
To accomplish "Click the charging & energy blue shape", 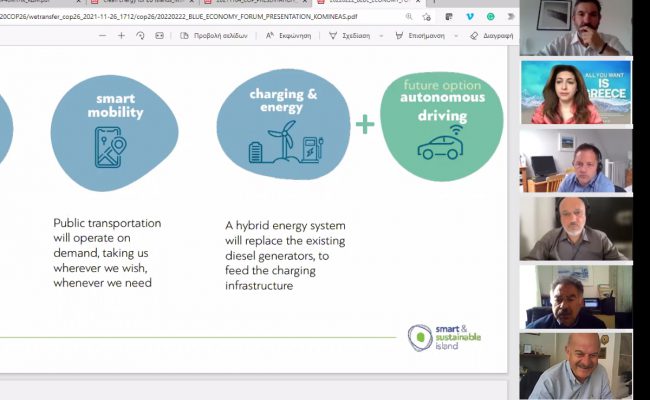I will click(x=283, y=124).
